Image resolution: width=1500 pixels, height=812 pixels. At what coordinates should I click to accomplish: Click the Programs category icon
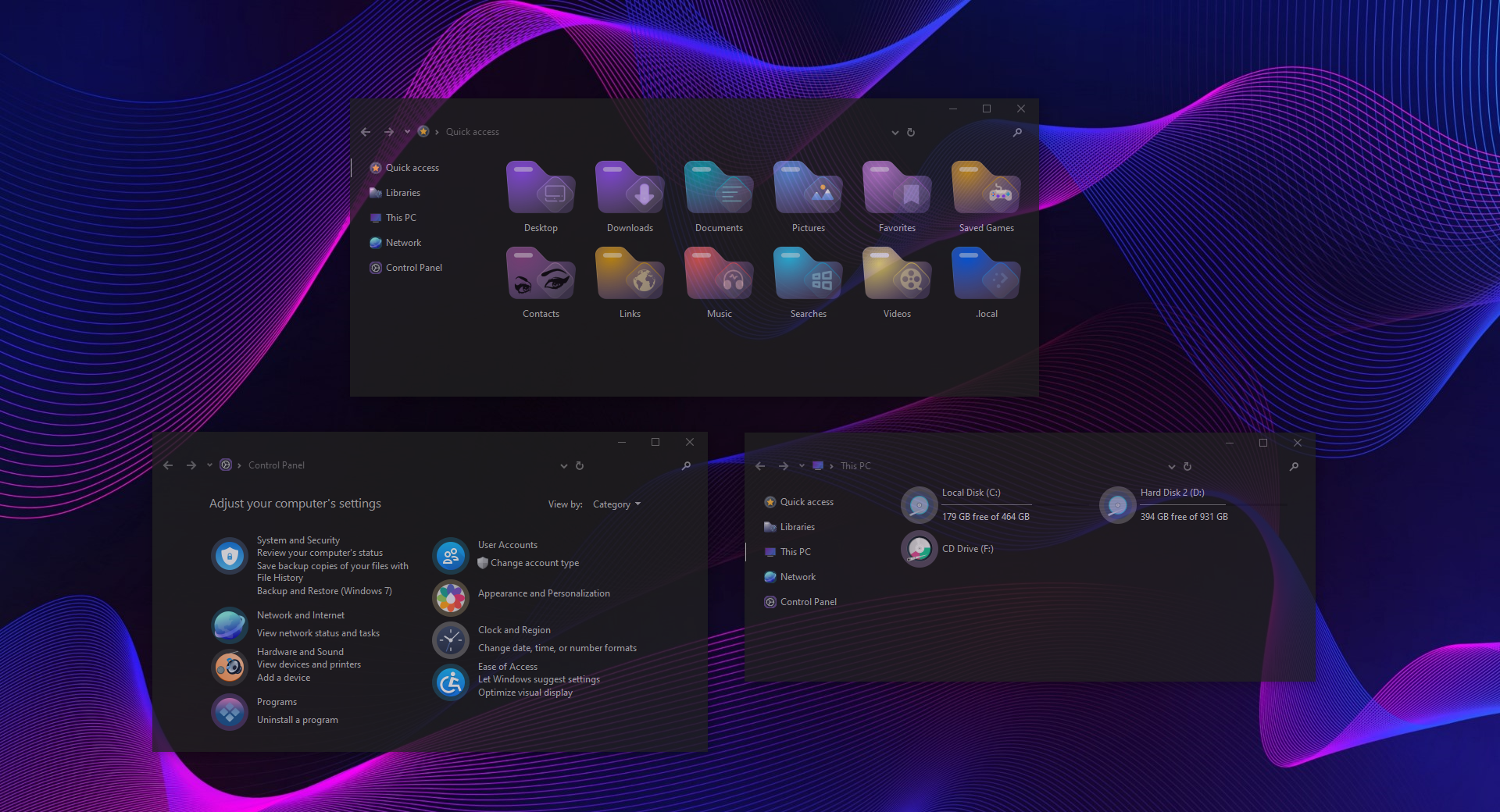click(230, 712)
